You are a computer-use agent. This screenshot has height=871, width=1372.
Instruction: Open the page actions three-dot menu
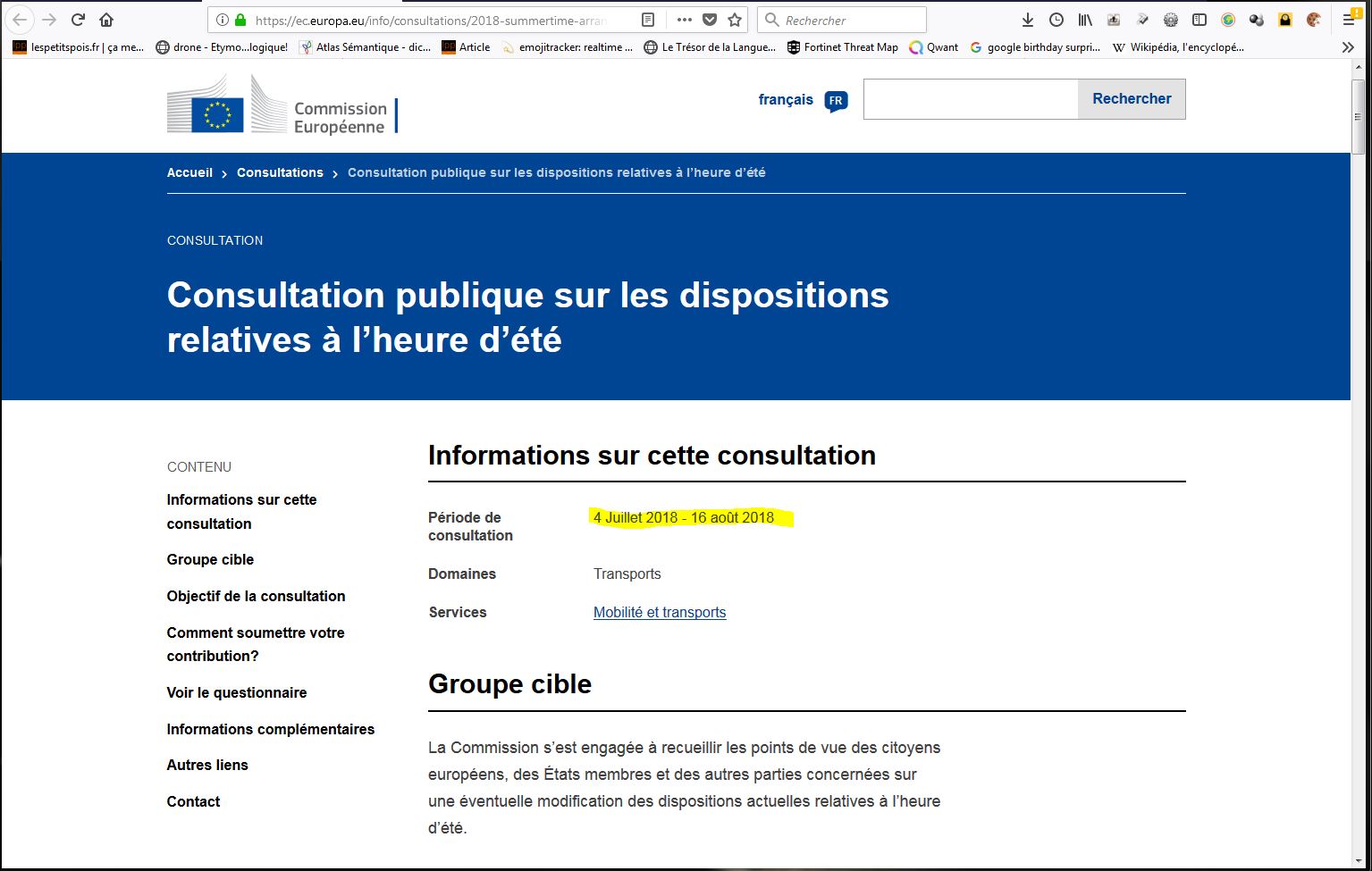coord(684,20)
